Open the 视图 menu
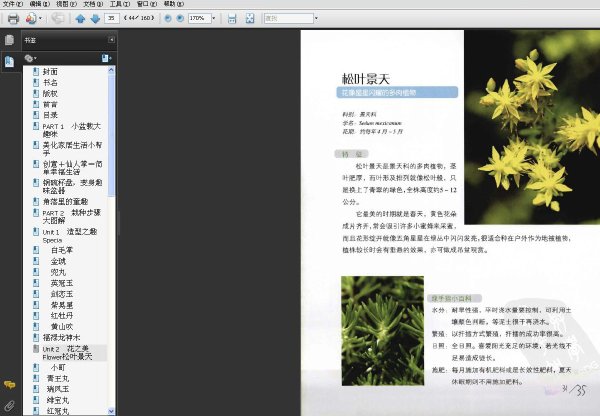This screenshot has width=600, height=416. pos(66,4)
